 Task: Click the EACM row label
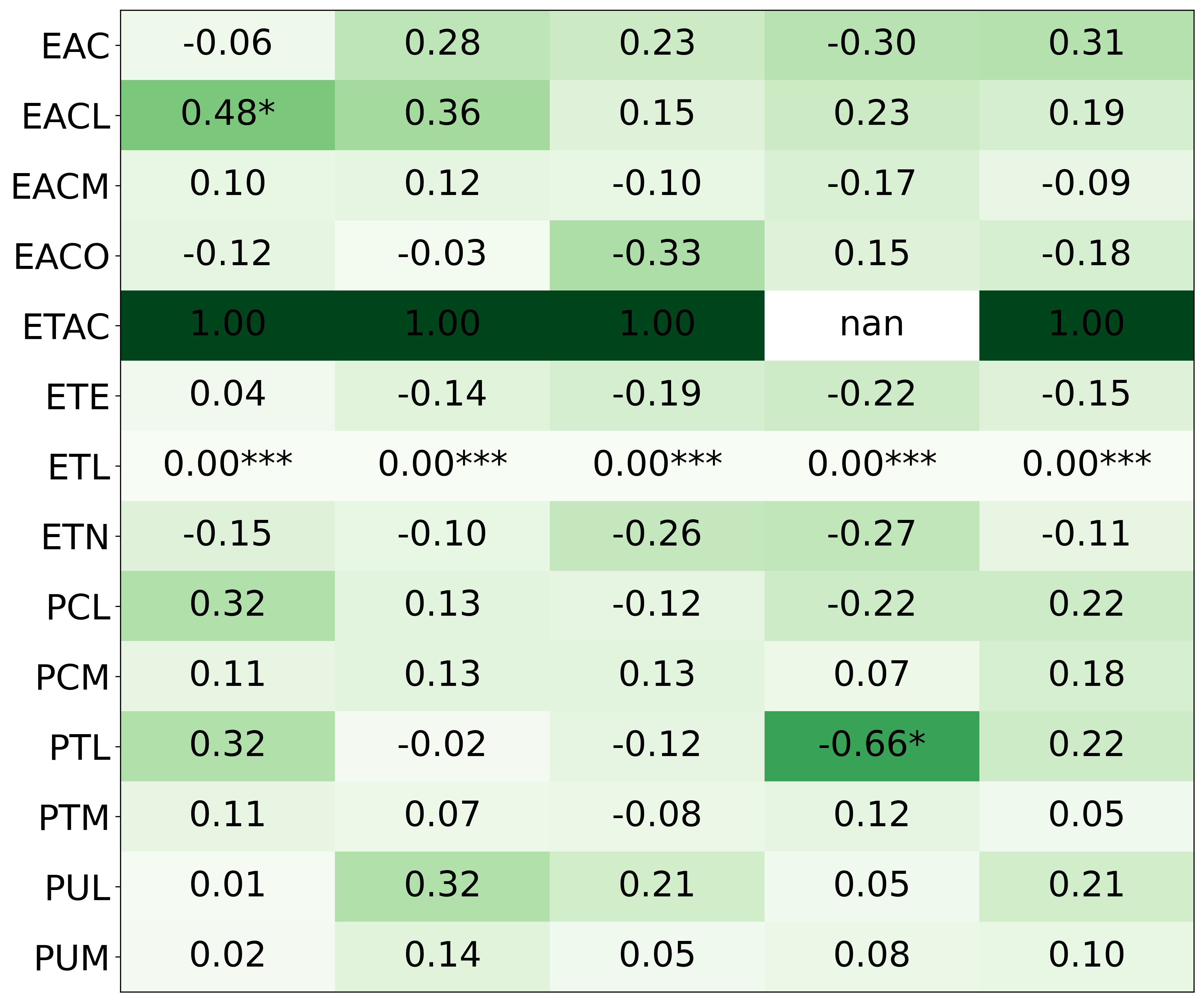(60, 187)
